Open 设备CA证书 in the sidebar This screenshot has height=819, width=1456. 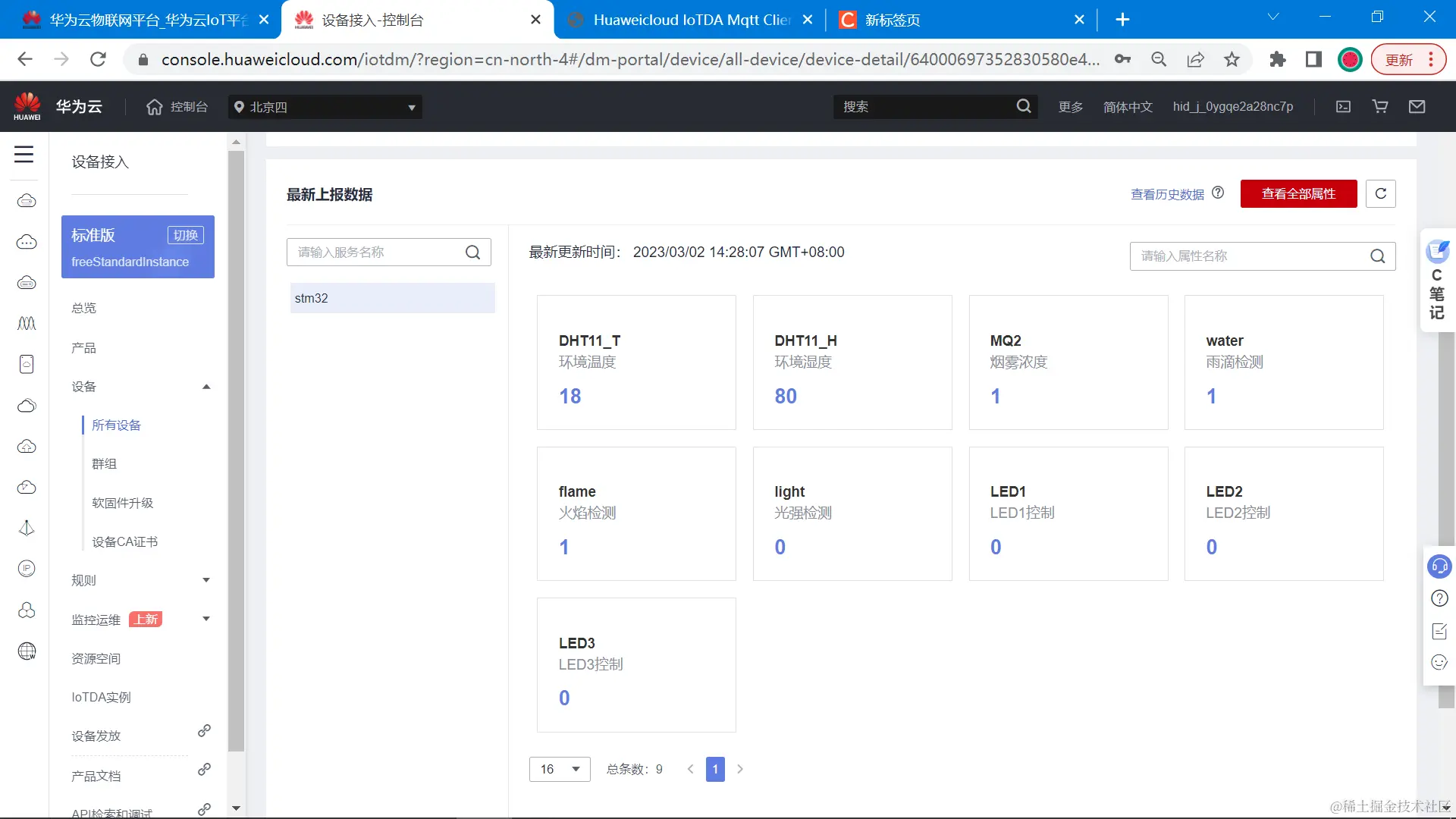(x=125, y=542)
